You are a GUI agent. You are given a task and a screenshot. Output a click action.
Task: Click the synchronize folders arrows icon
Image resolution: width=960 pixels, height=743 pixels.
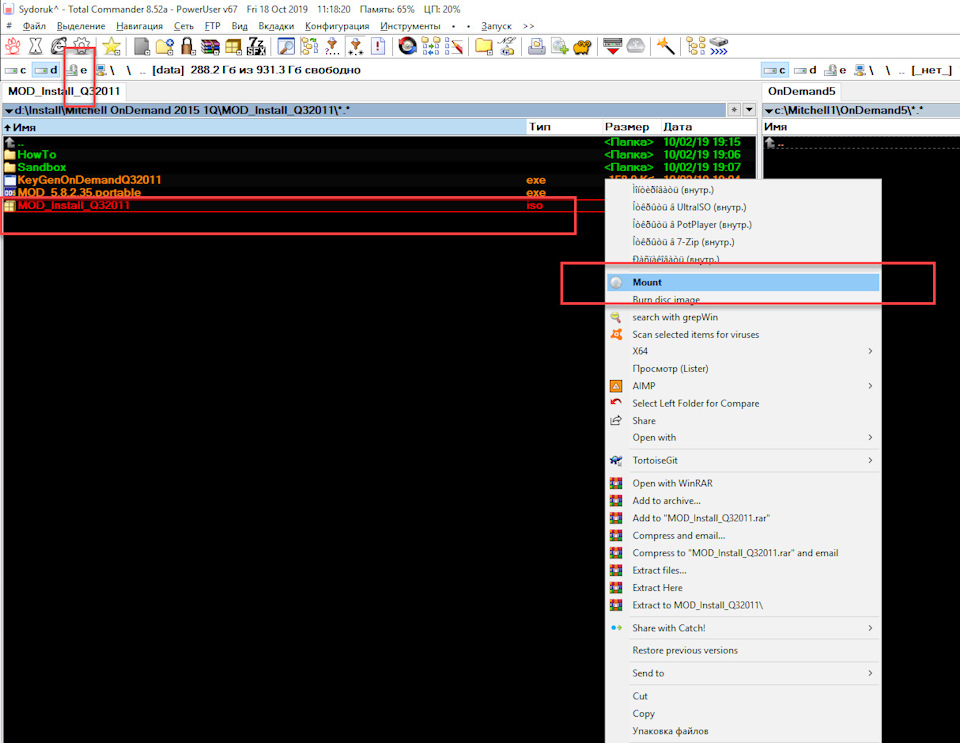pos(430,47)
